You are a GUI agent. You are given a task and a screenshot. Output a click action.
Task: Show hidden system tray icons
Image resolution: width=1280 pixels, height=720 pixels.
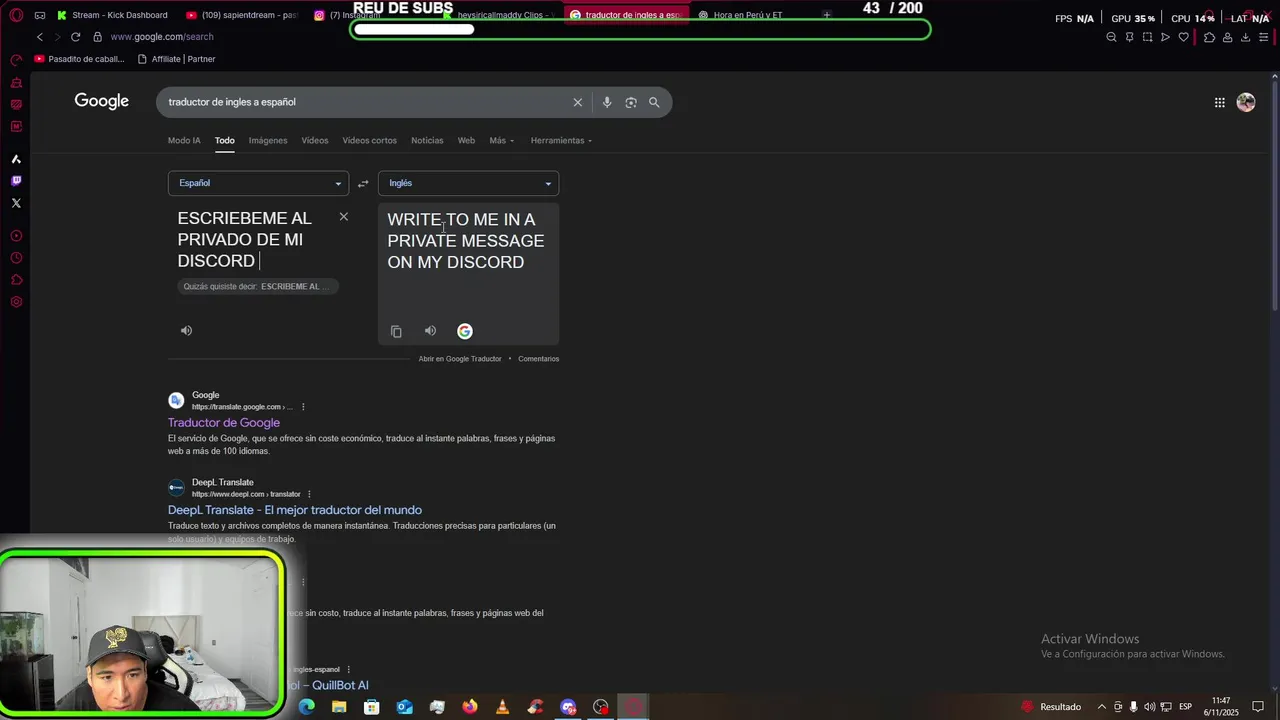1102,707
